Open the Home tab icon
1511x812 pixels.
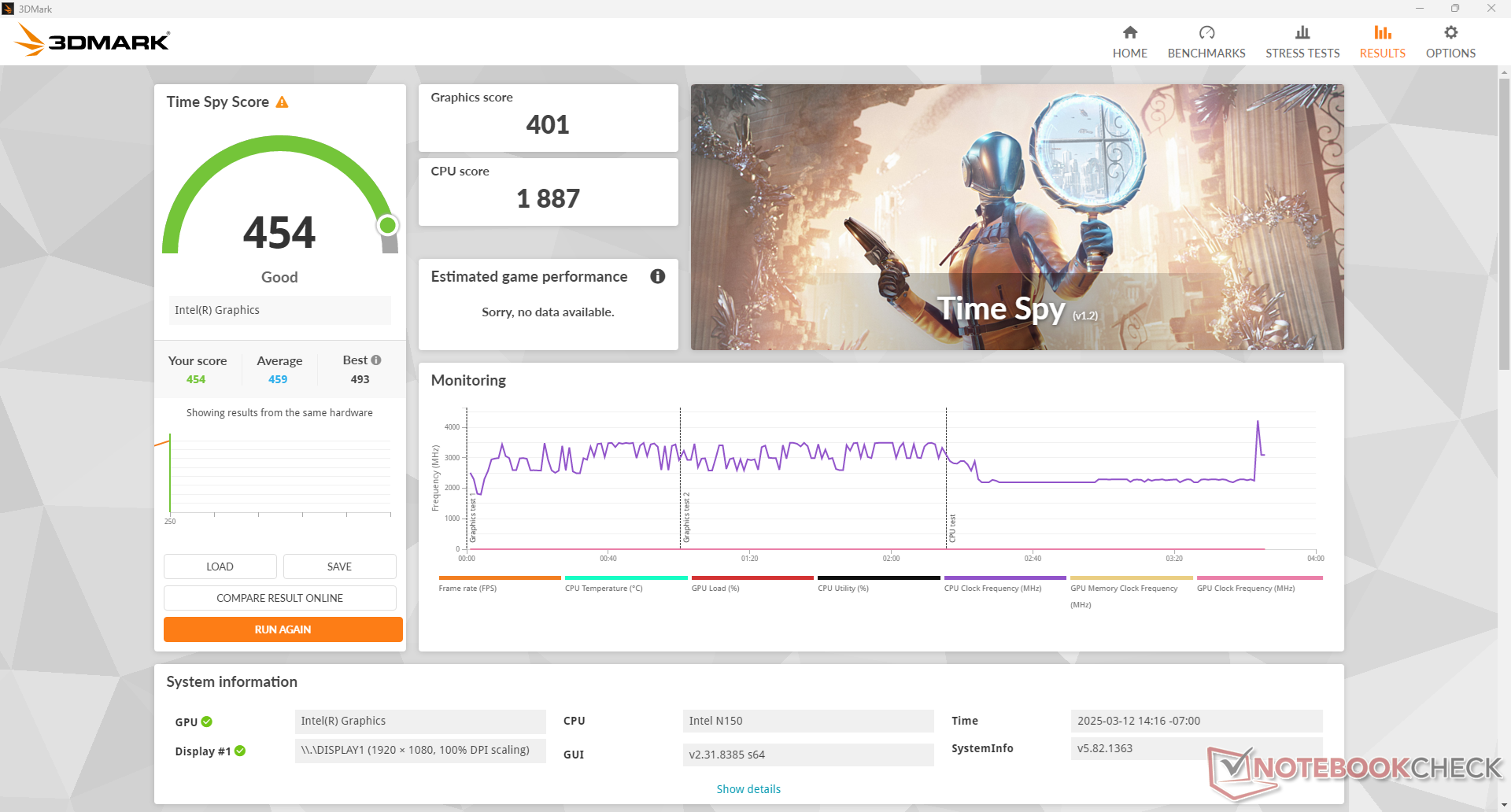(x=1129, y=32)
